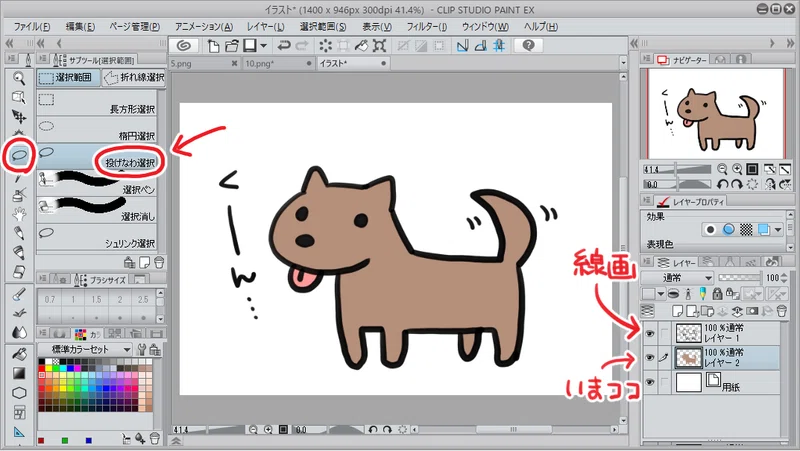Rotate canvas left in Navigator

(x=722, y=184)
